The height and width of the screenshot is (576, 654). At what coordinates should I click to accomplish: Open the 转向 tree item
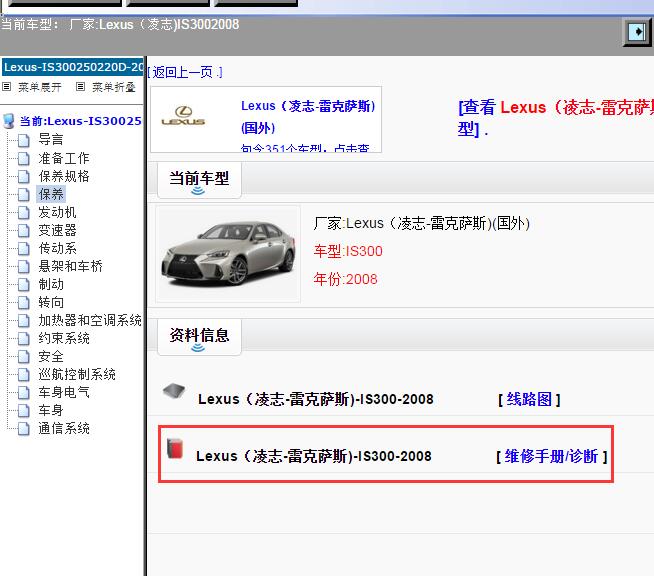[x=51, y=302]
